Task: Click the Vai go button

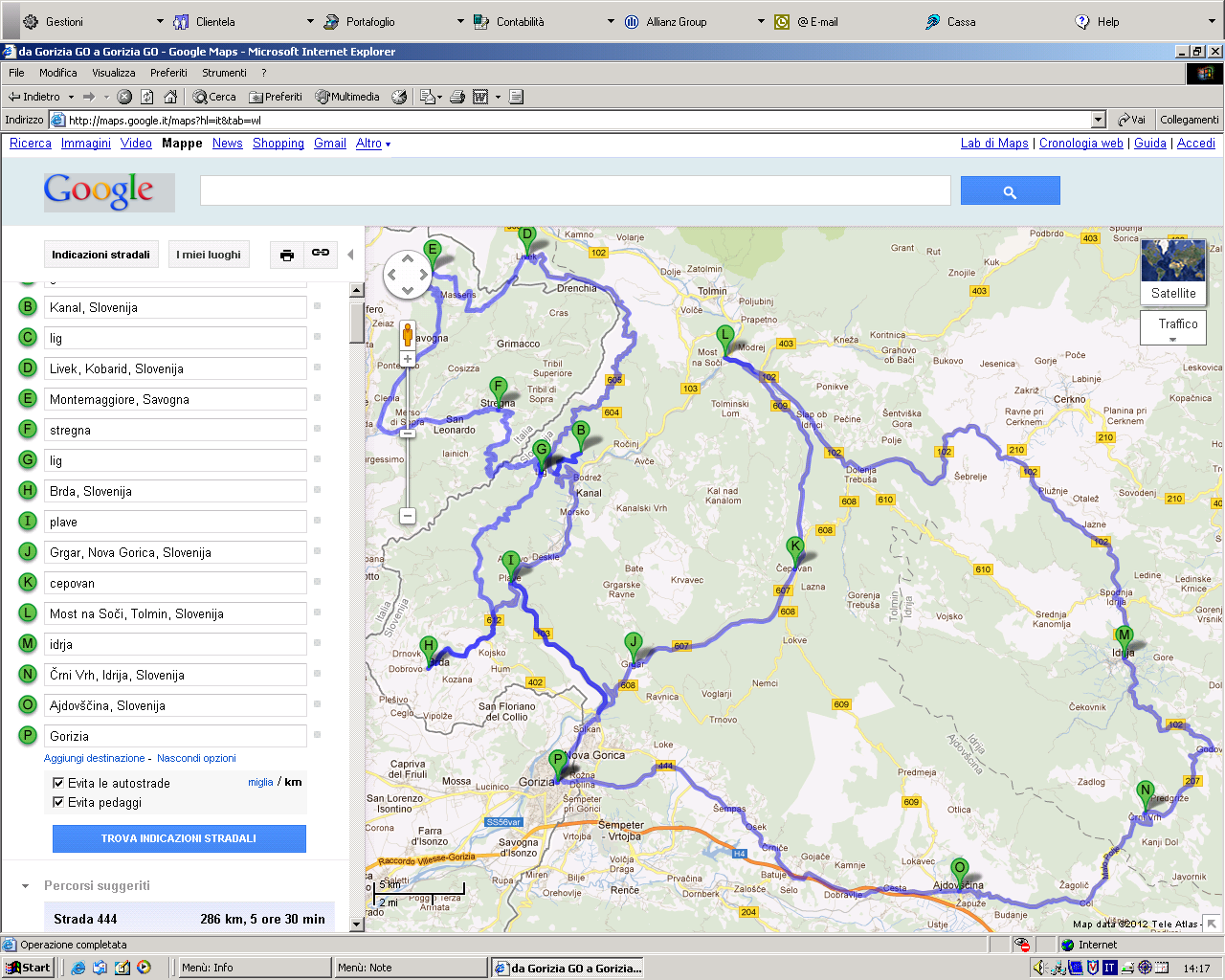Action: point(1131,120)
